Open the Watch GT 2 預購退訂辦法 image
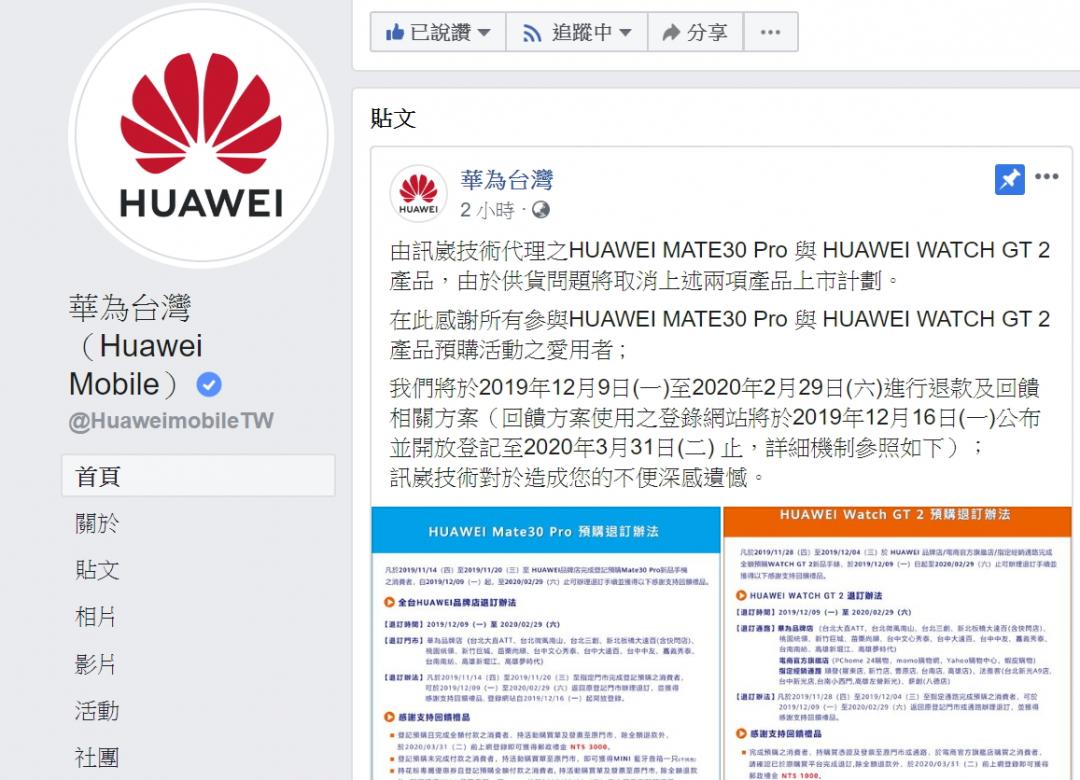1080x780 pixels. (897, 644)
